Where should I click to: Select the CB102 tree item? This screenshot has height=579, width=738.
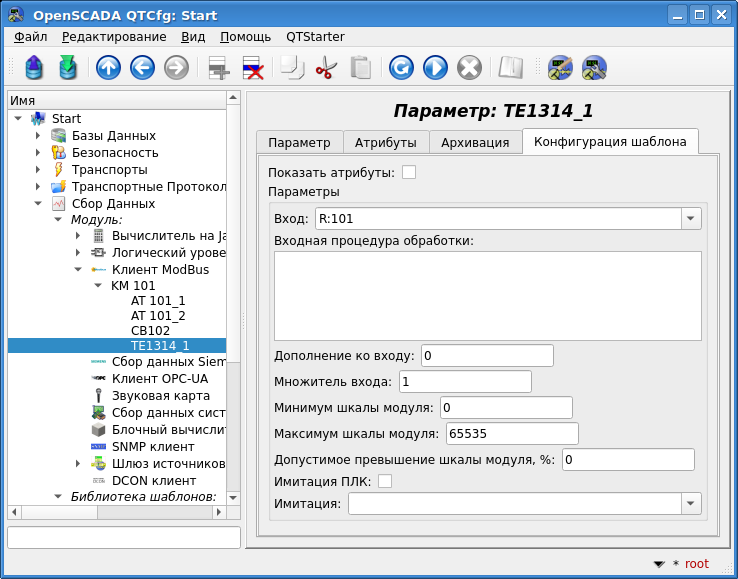click(x=150, y=330)
